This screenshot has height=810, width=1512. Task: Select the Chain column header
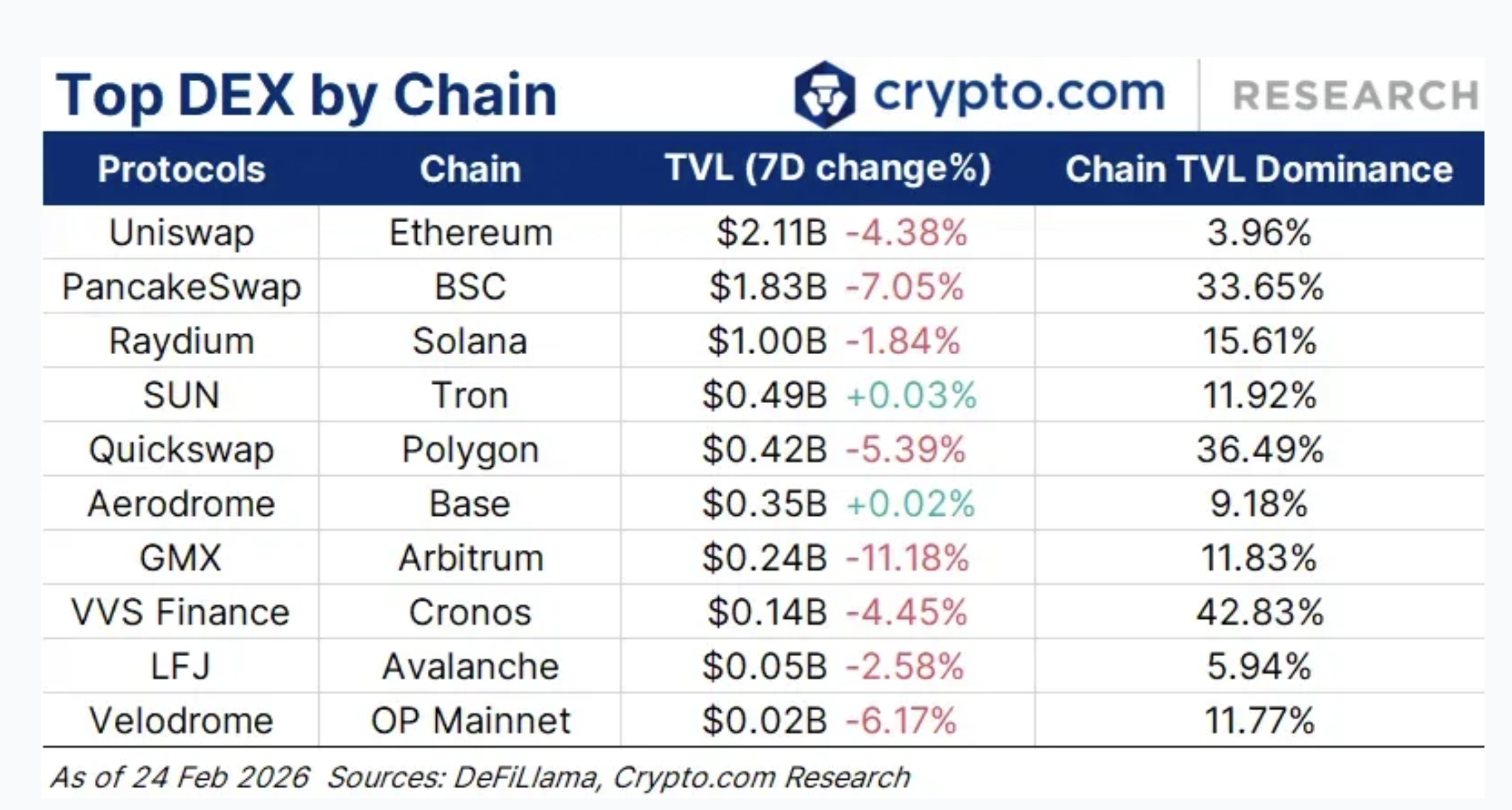tap(470, 169)
